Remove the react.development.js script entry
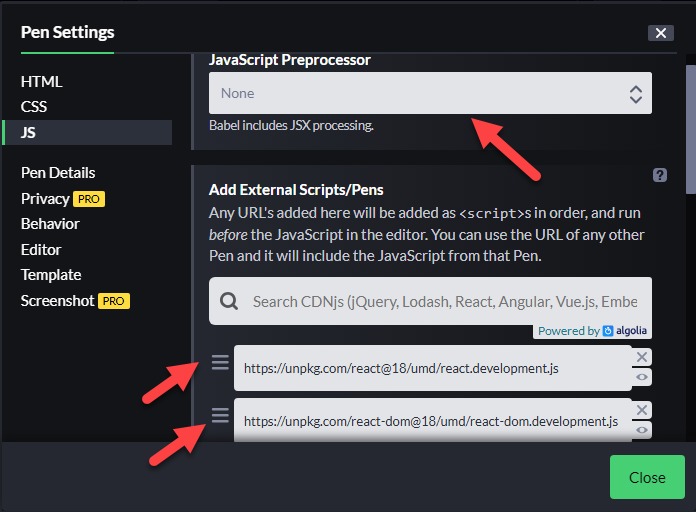696x512 pixels. [x=641, y=357]
